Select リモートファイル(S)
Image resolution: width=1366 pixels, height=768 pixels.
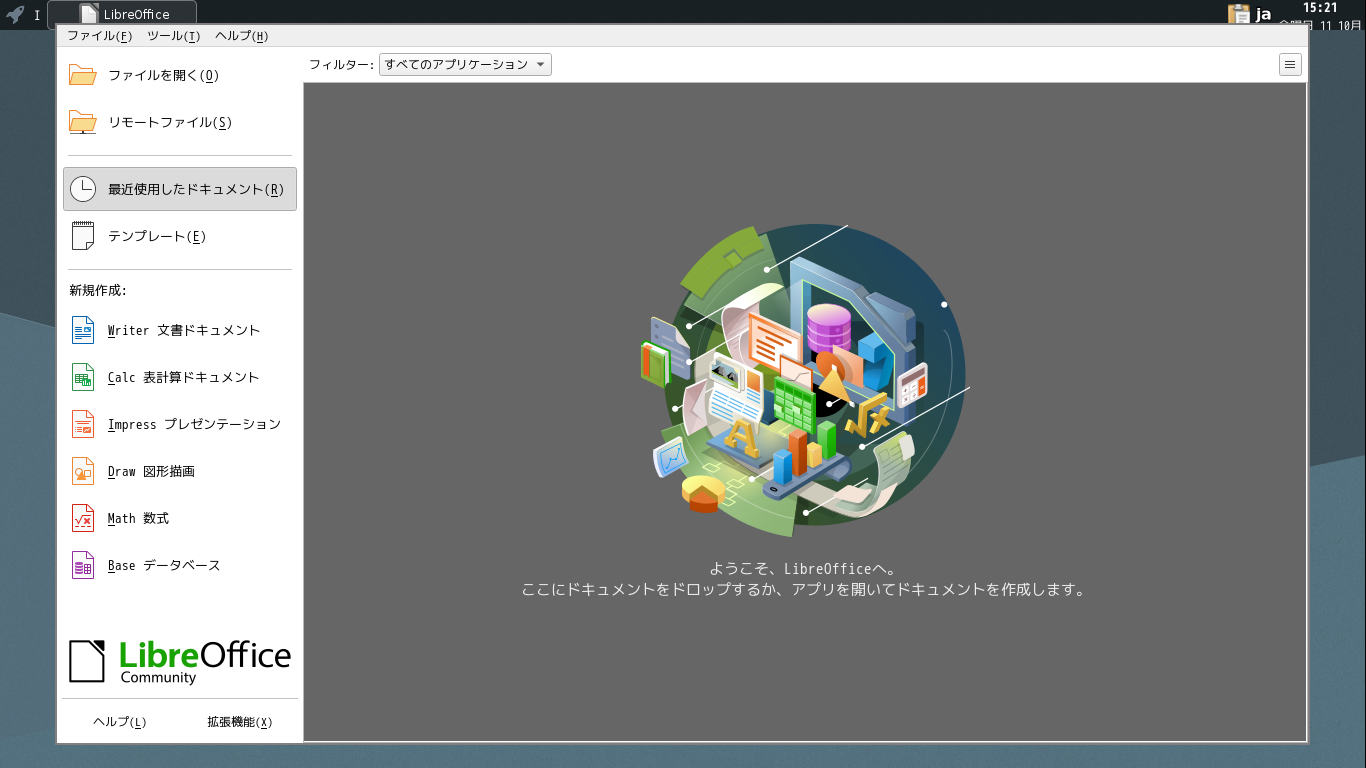[x=180, y=122]
